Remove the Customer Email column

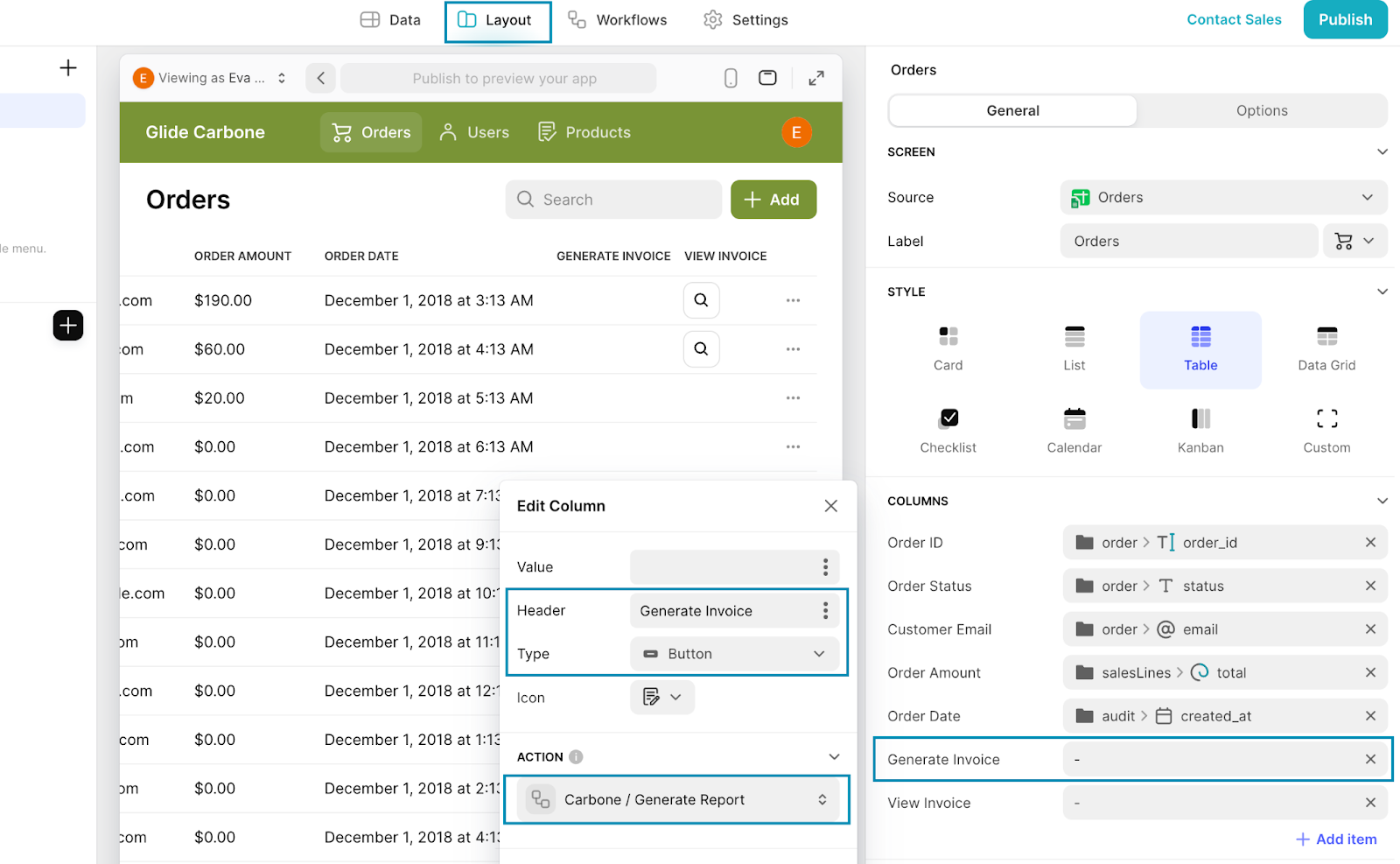(1370, 629)
